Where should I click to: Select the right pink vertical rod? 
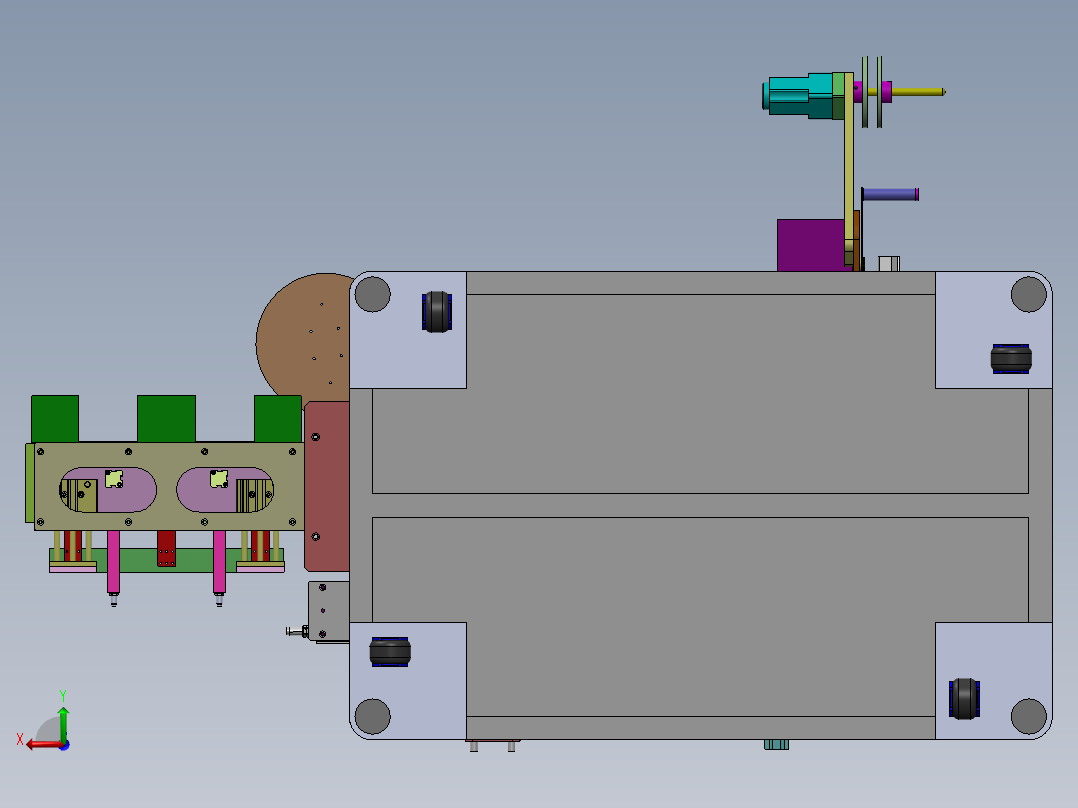pyautogui.click(x=219, y=561)
